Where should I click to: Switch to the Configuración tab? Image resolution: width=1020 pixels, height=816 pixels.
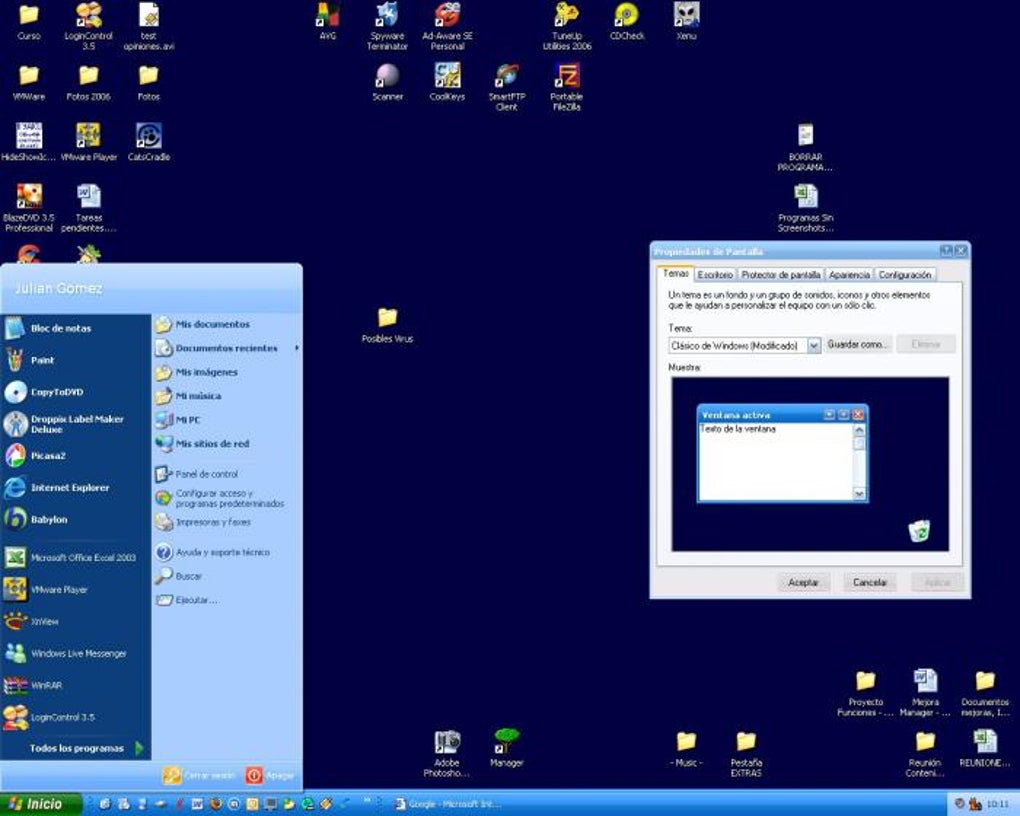click(x=905, y=275)
